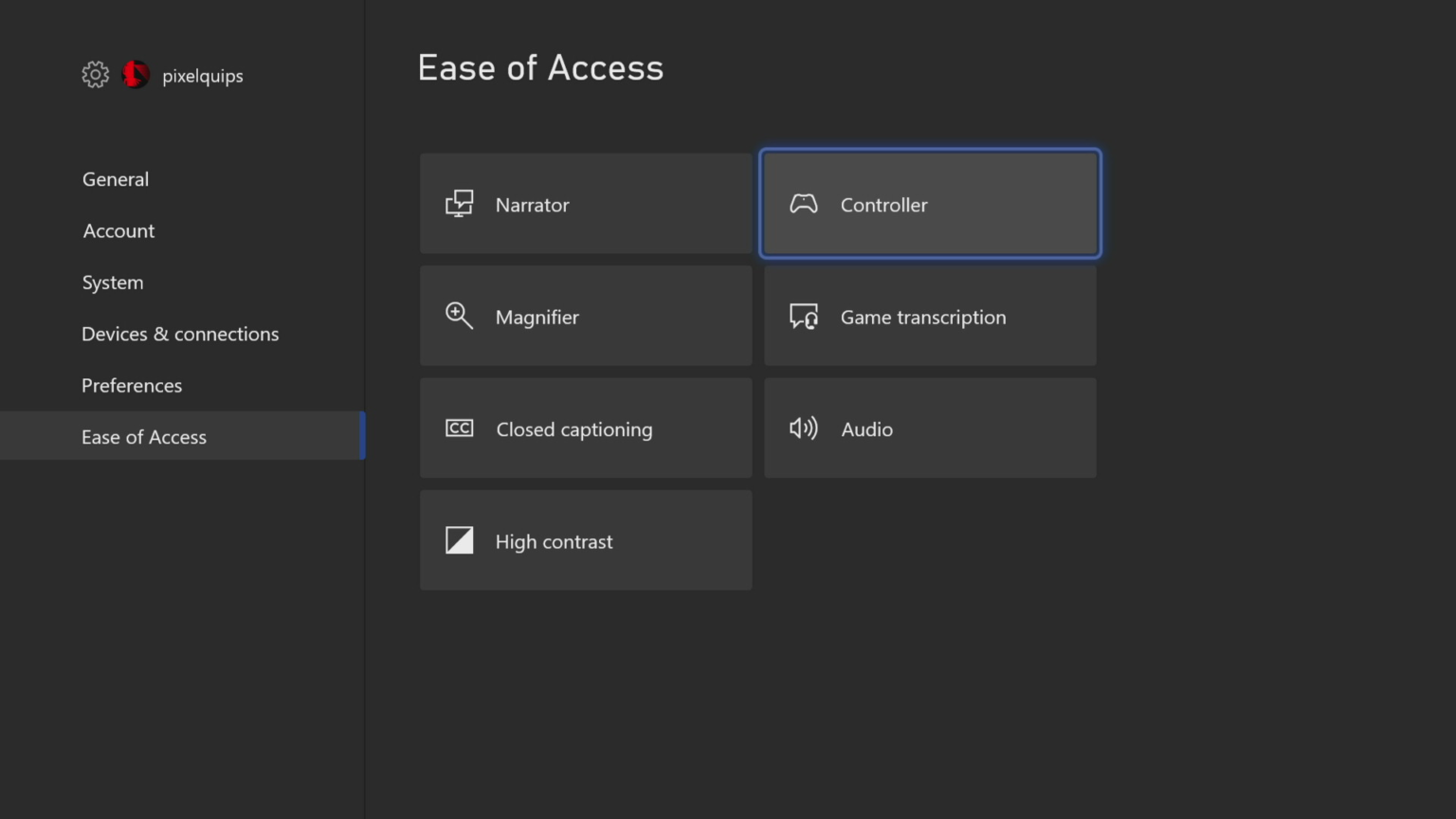Open the pixelquips profile avatar

tap(136, 74)
